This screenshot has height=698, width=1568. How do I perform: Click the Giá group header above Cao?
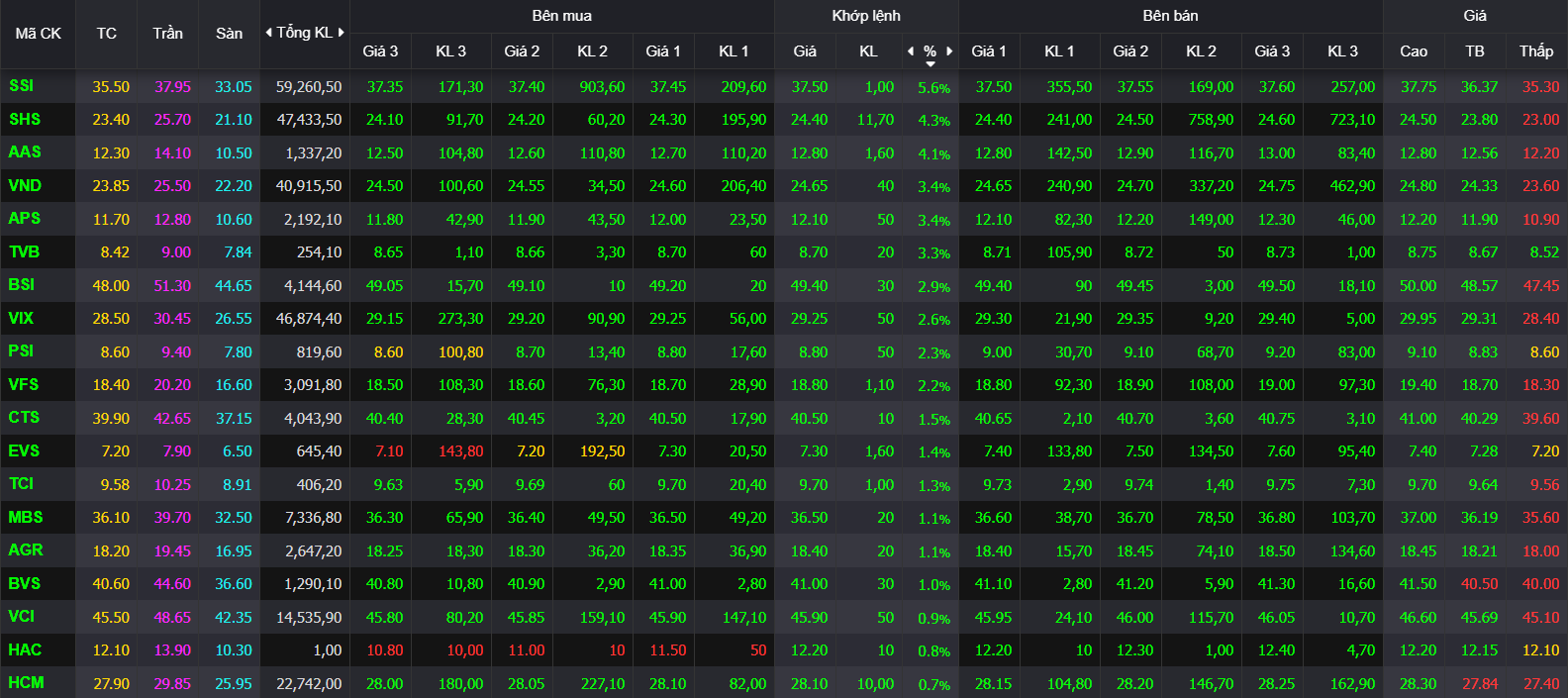1475,16
